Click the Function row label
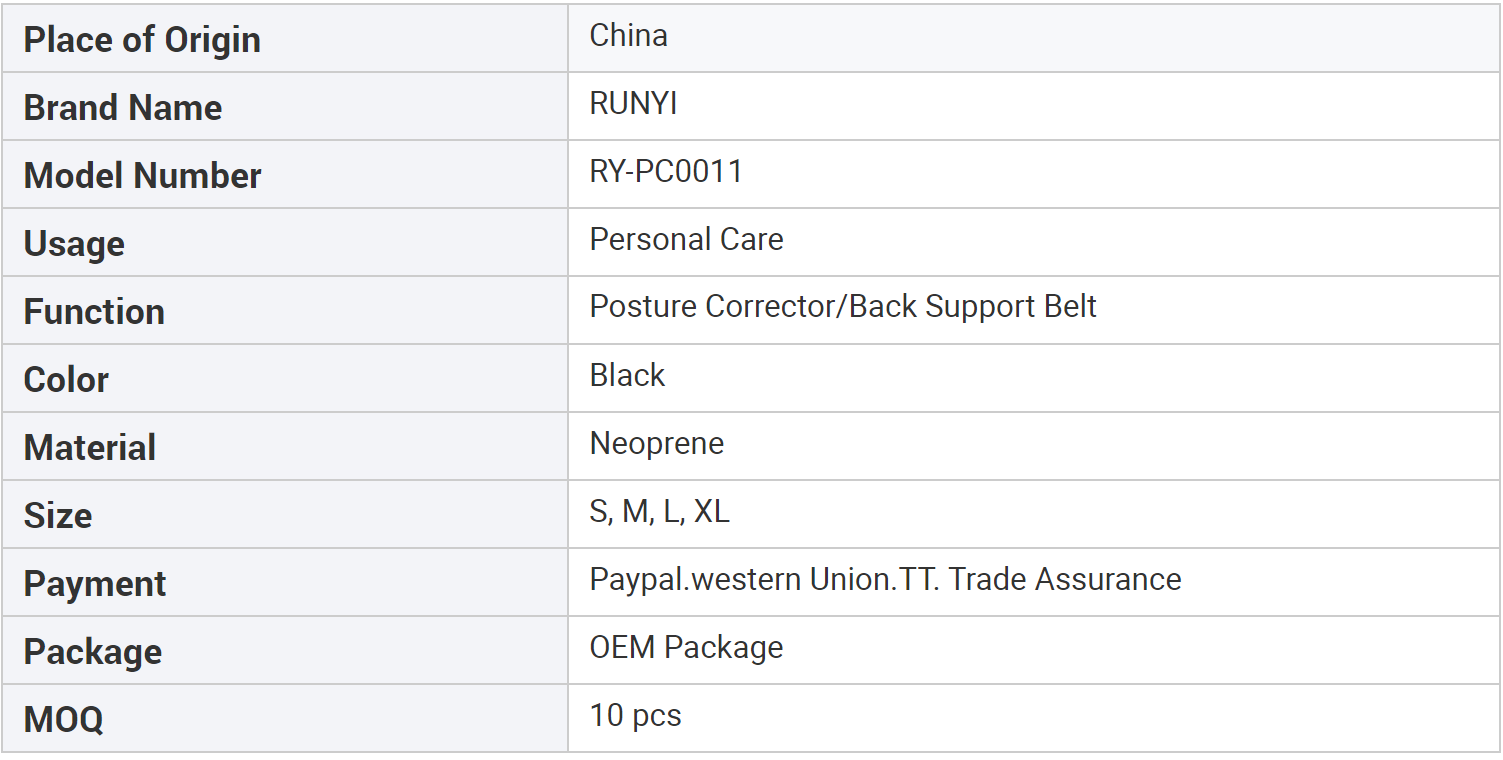The height and width of the screenshot is (760, 1503). pos(94,312)
